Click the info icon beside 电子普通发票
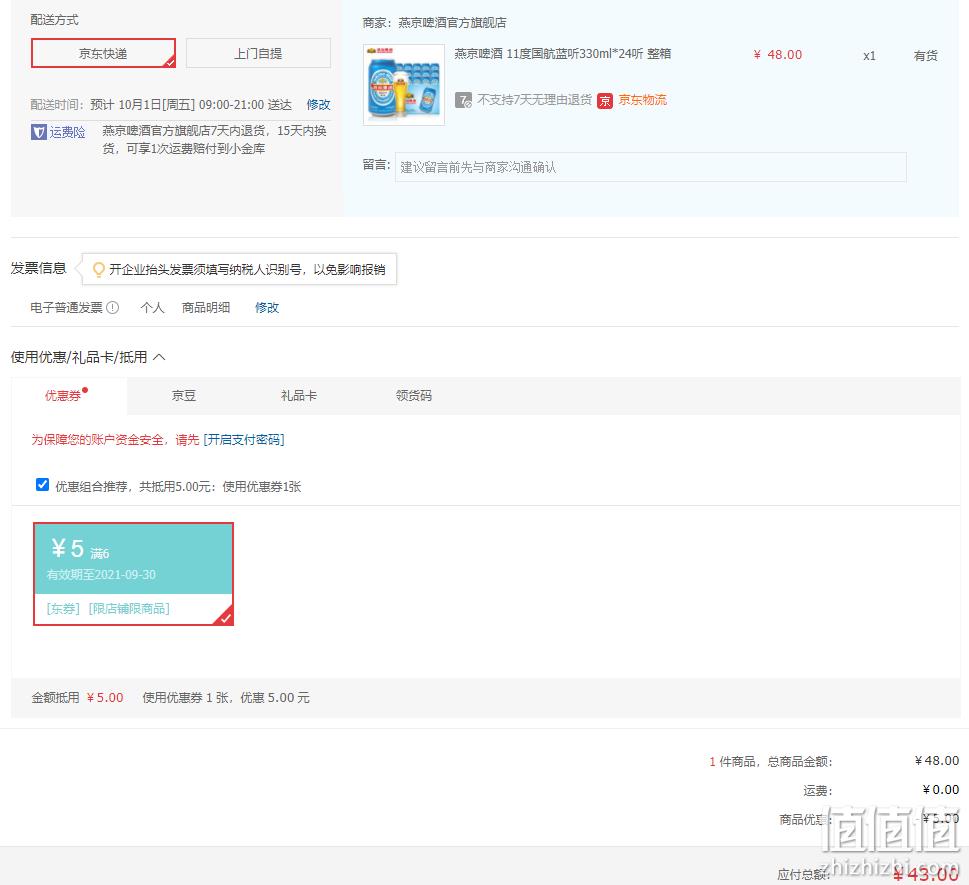Screen dimensions: 969x885 112,307
